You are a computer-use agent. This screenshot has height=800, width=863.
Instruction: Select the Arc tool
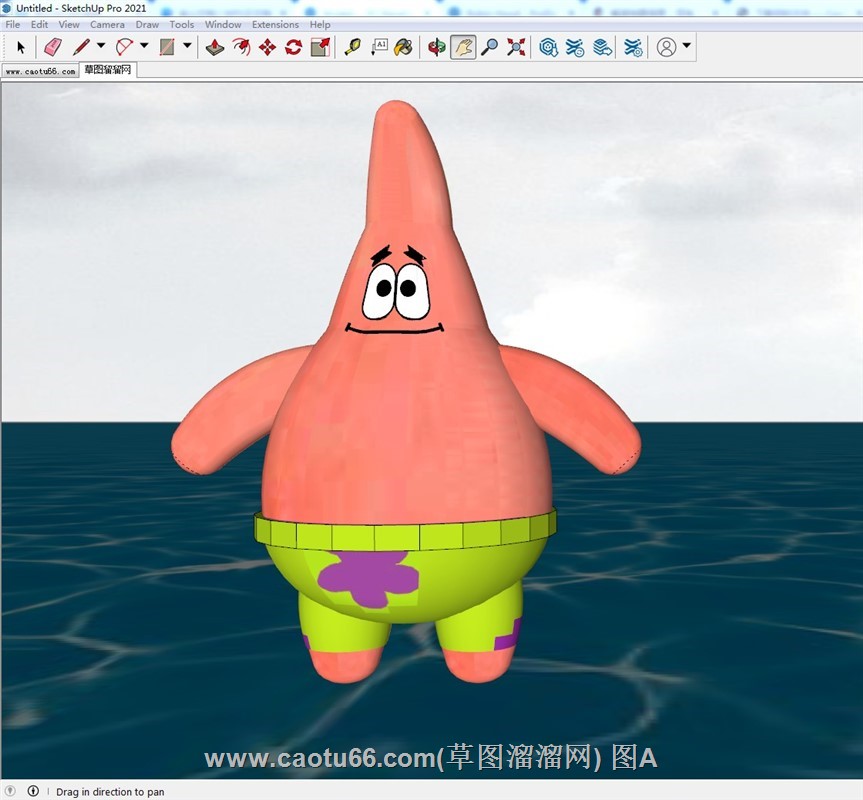124,47
